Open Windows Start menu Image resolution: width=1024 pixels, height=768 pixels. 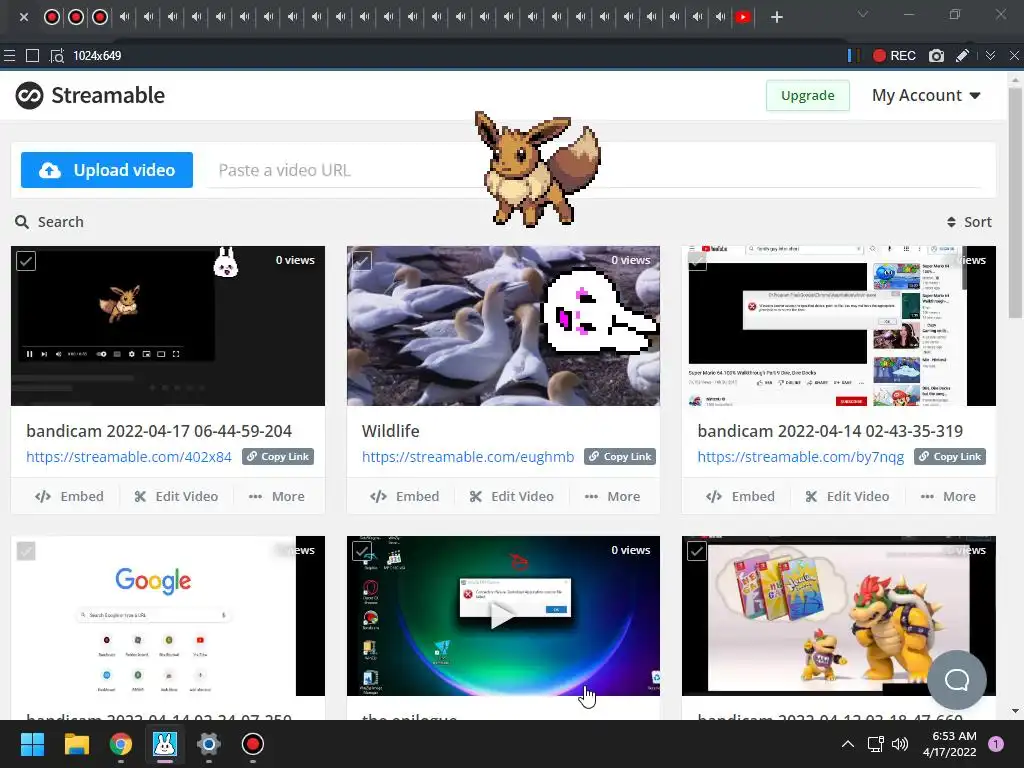[32, 744]
